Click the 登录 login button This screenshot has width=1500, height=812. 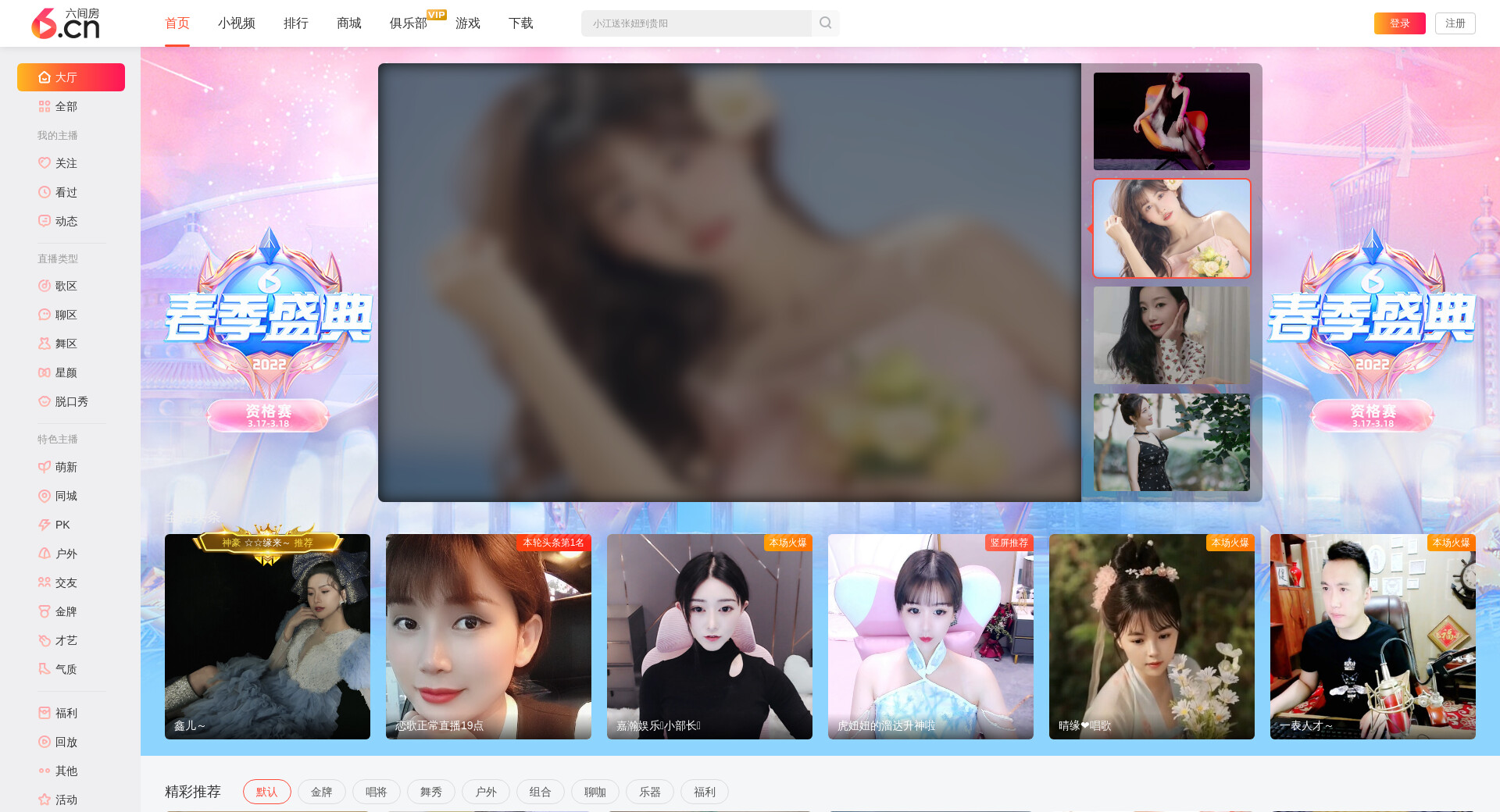1400,23
